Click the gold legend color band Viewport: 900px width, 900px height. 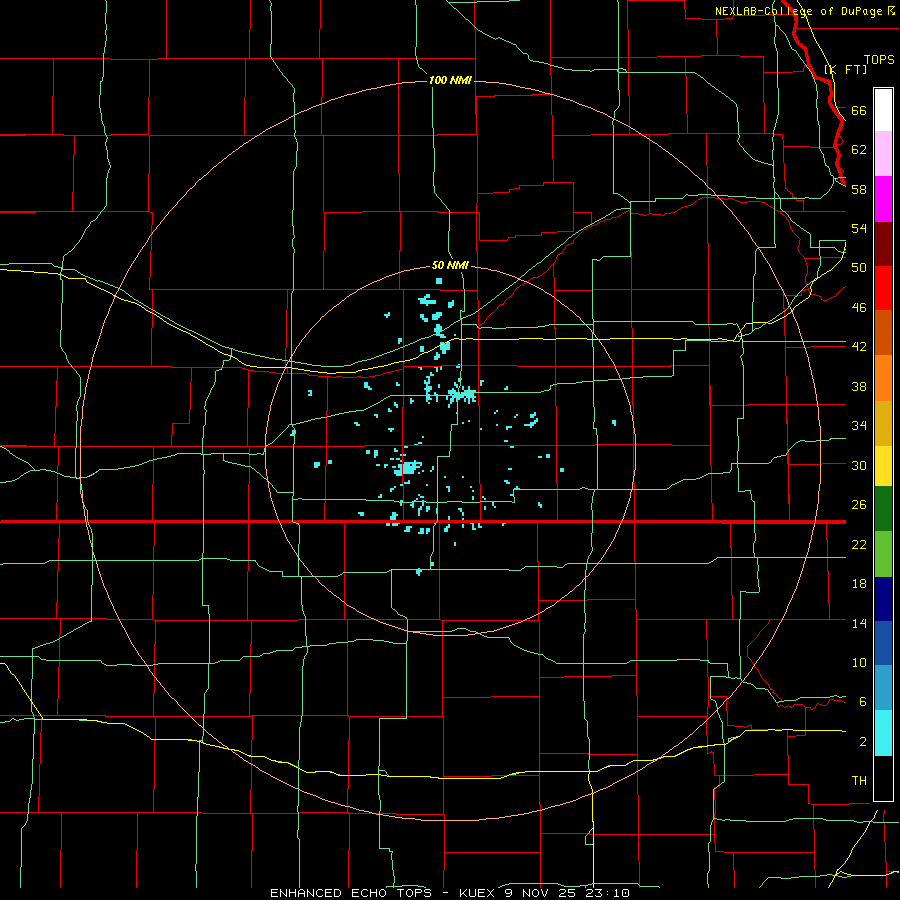(883, 423)
